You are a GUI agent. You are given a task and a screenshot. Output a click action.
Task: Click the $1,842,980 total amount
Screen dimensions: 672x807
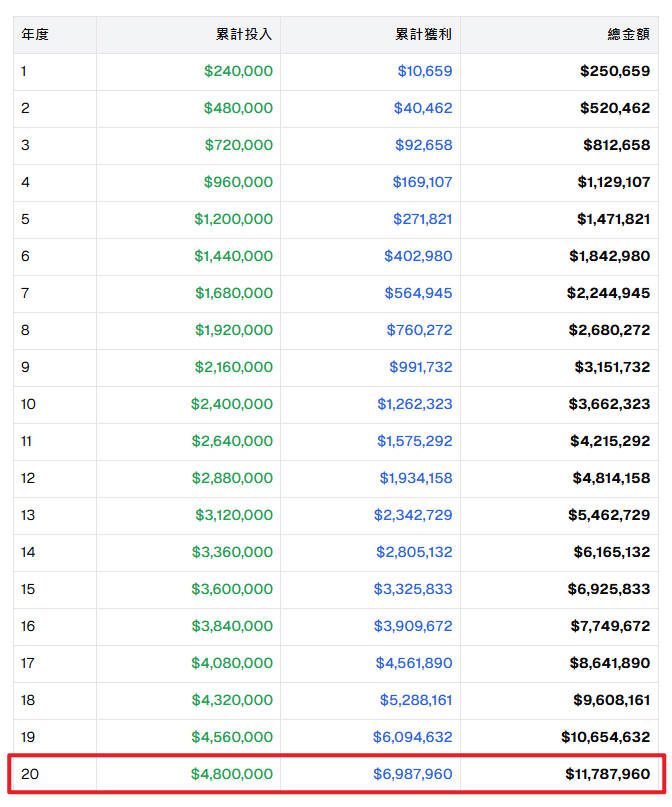[x=610, y=256]
